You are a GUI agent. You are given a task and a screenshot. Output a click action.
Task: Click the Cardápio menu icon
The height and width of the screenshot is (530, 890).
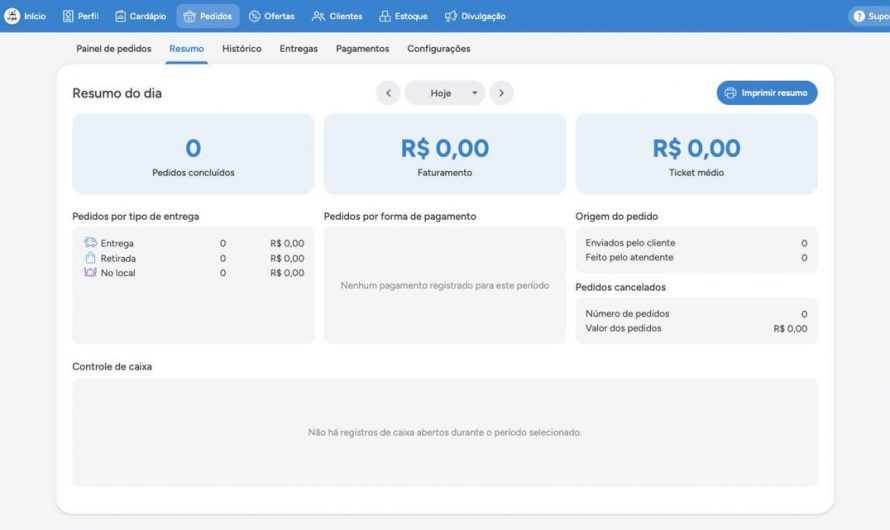[120, 16]
